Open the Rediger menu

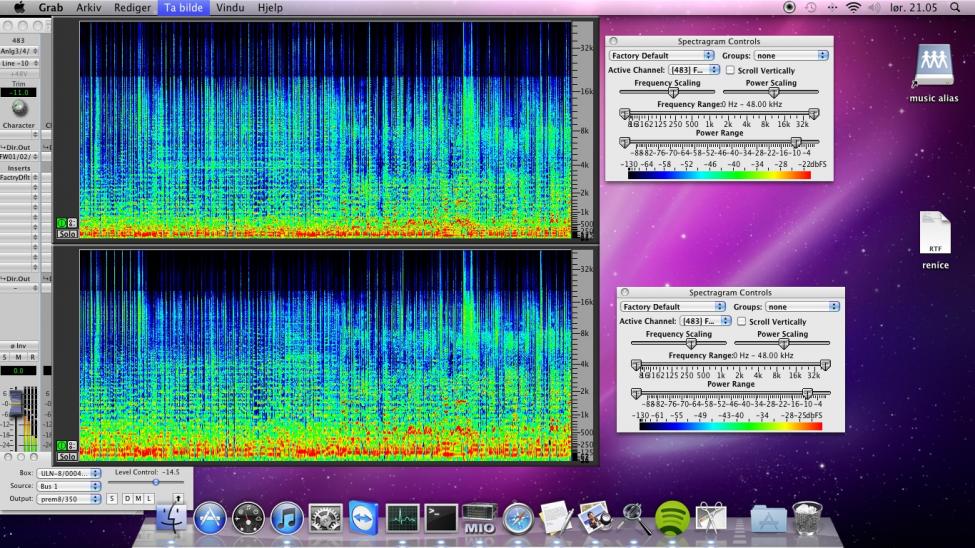point(132,7)
